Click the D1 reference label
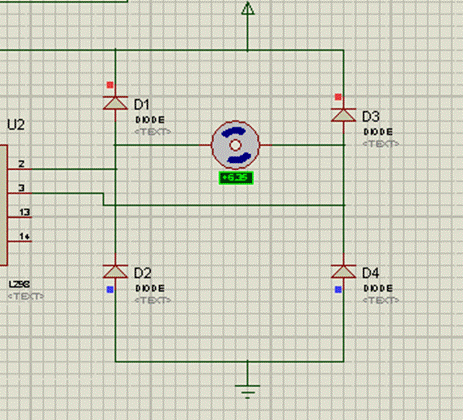 [142, 105]
